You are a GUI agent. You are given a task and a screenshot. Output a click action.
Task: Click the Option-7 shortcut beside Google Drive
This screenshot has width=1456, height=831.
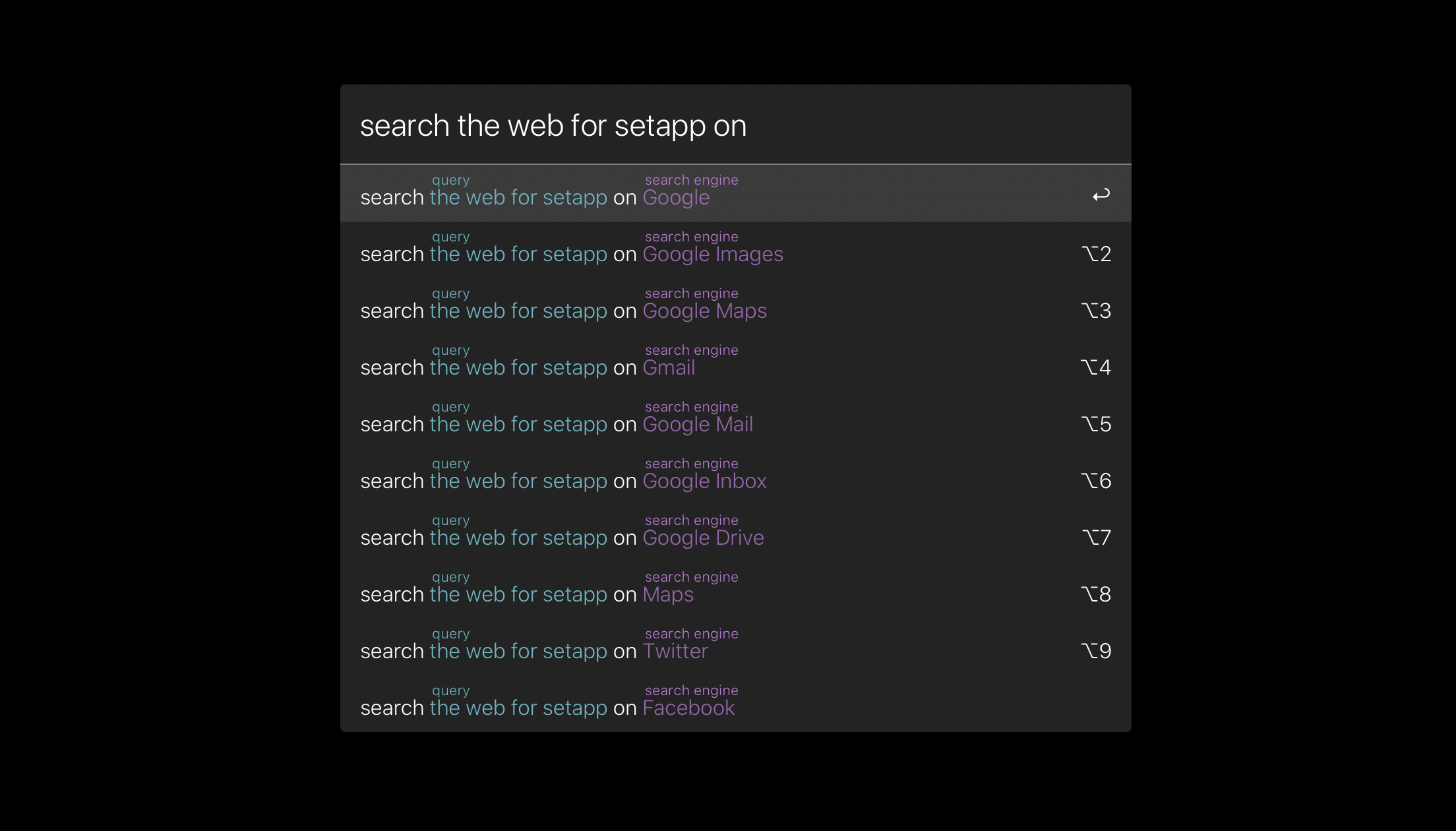[1096, 538]
